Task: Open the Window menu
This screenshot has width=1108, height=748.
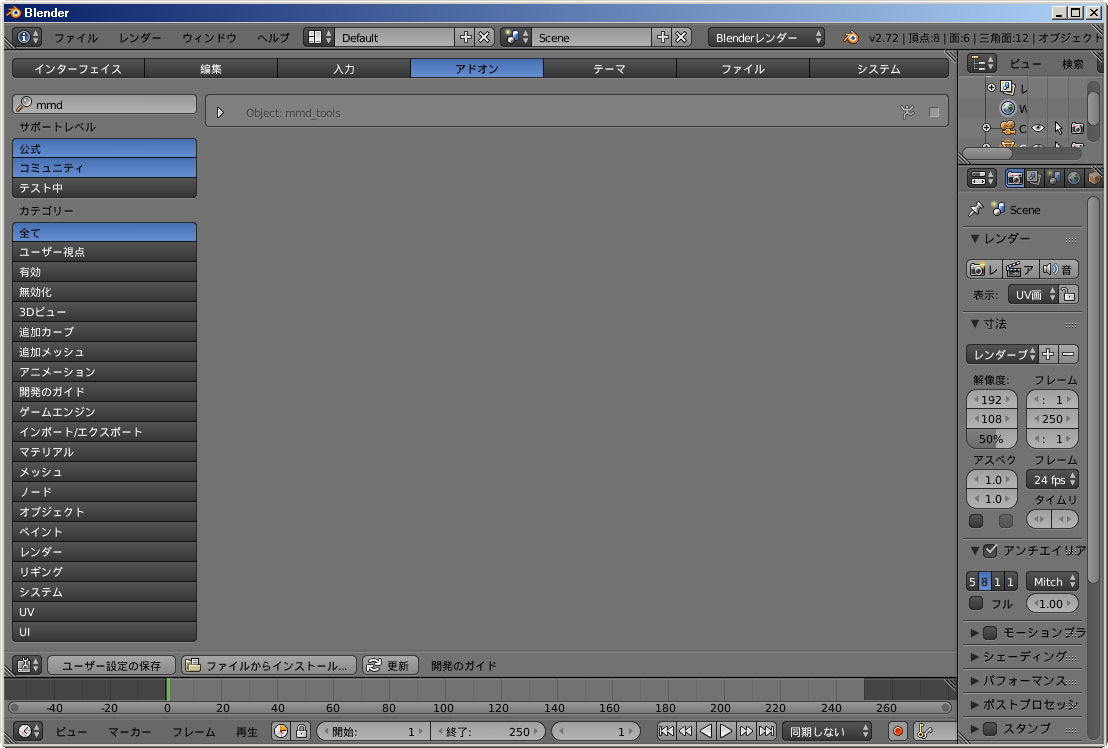Action: tap(209, 37)
